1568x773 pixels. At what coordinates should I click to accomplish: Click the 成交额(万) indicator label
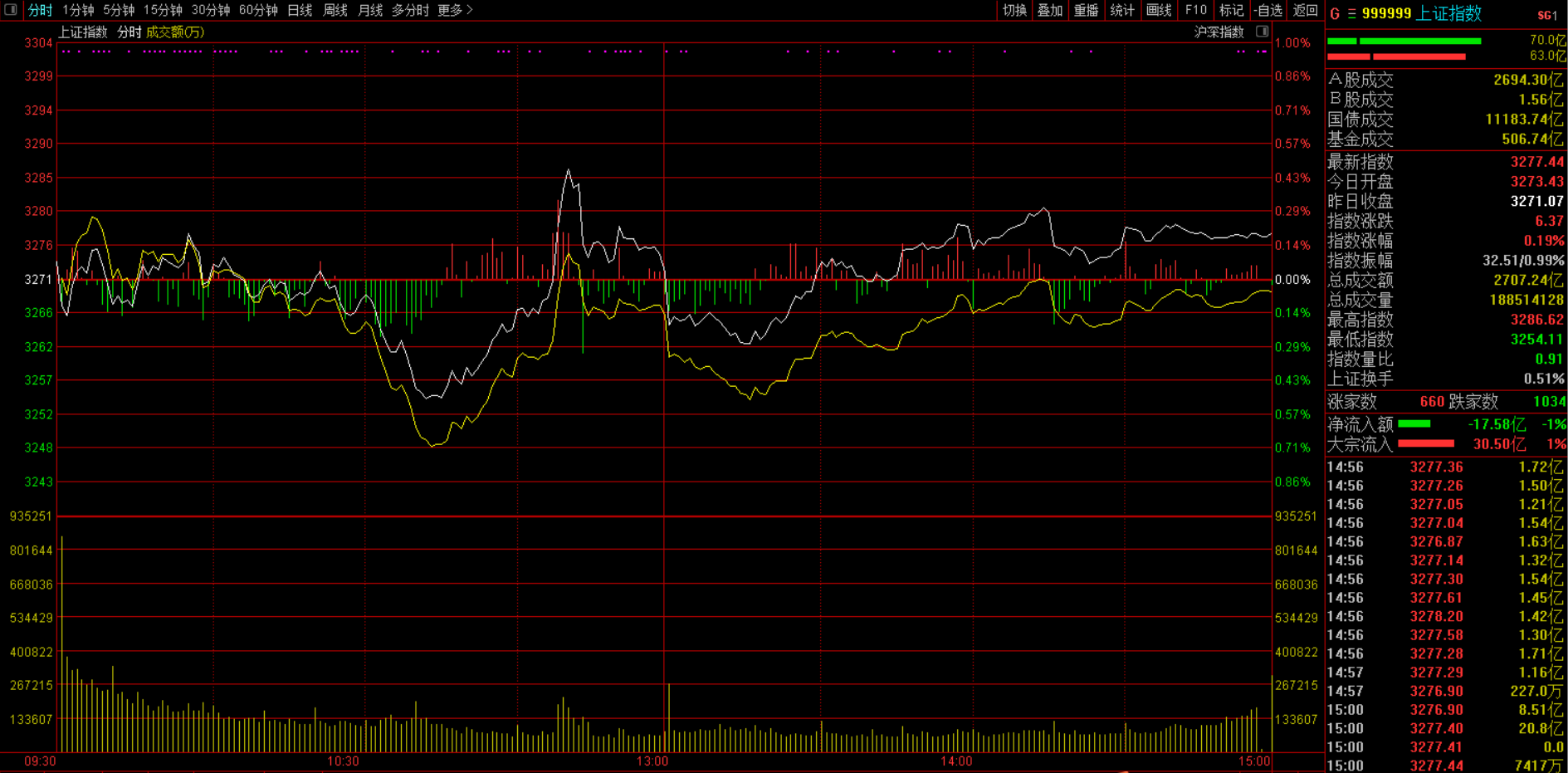[x=175, y=32]
